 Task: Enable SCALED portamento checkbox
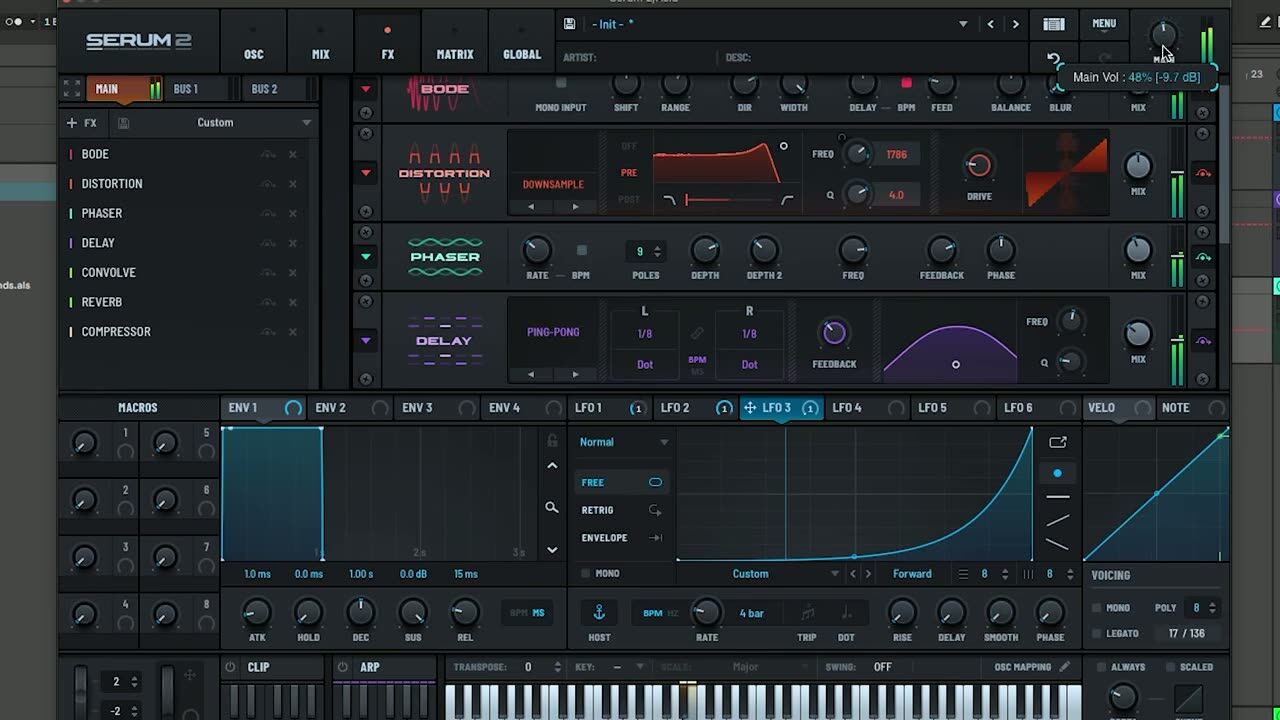point(1171,667)
